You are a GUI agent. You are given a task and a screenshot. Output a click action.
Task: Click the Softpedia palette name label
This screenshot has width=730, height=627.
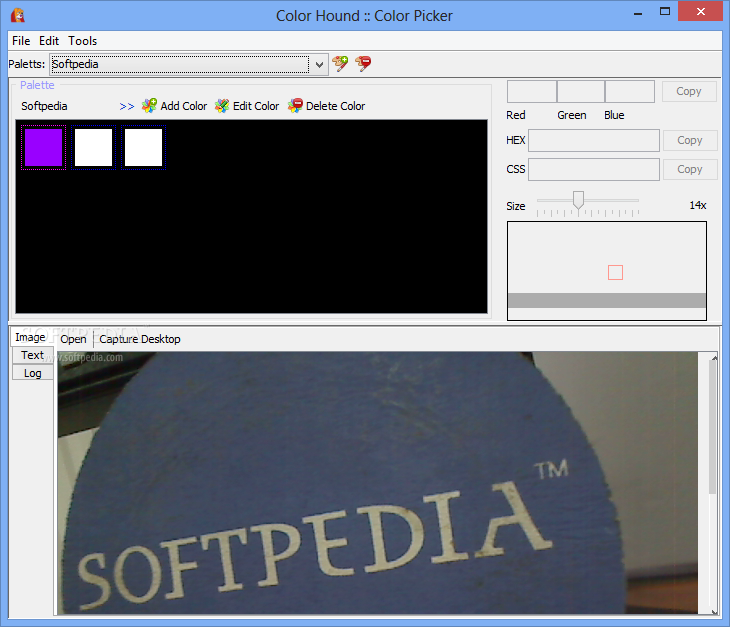pos(44,106)
